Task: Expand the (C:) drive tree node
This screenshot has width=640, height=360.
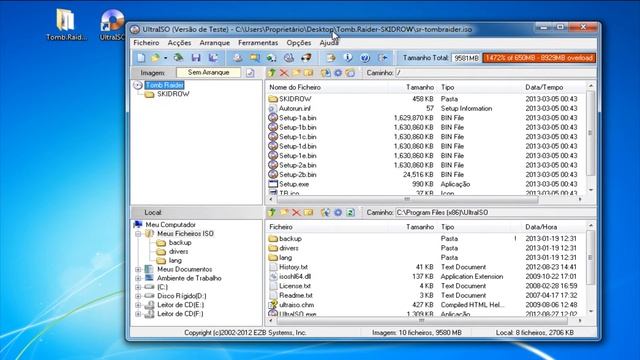Action: click(138, 287)
